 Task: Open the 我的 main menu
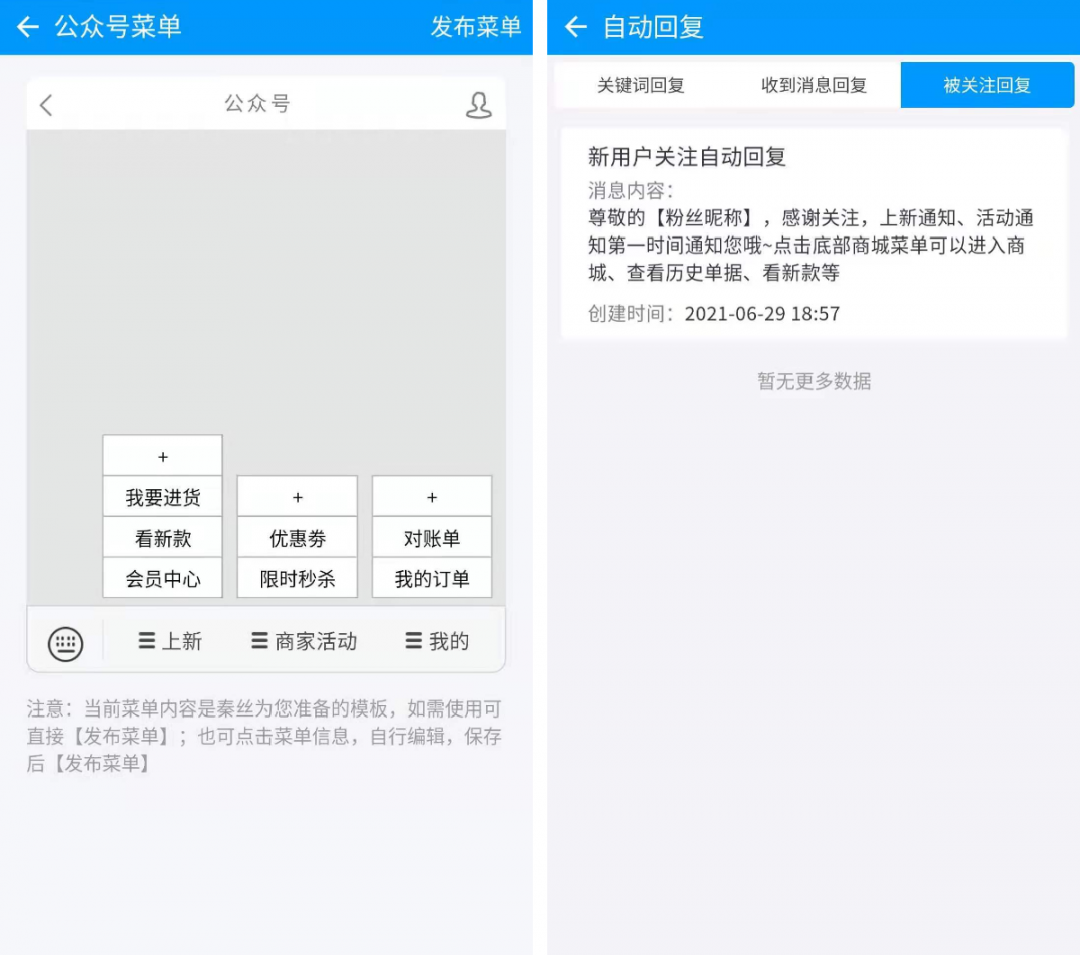point(437,641)
